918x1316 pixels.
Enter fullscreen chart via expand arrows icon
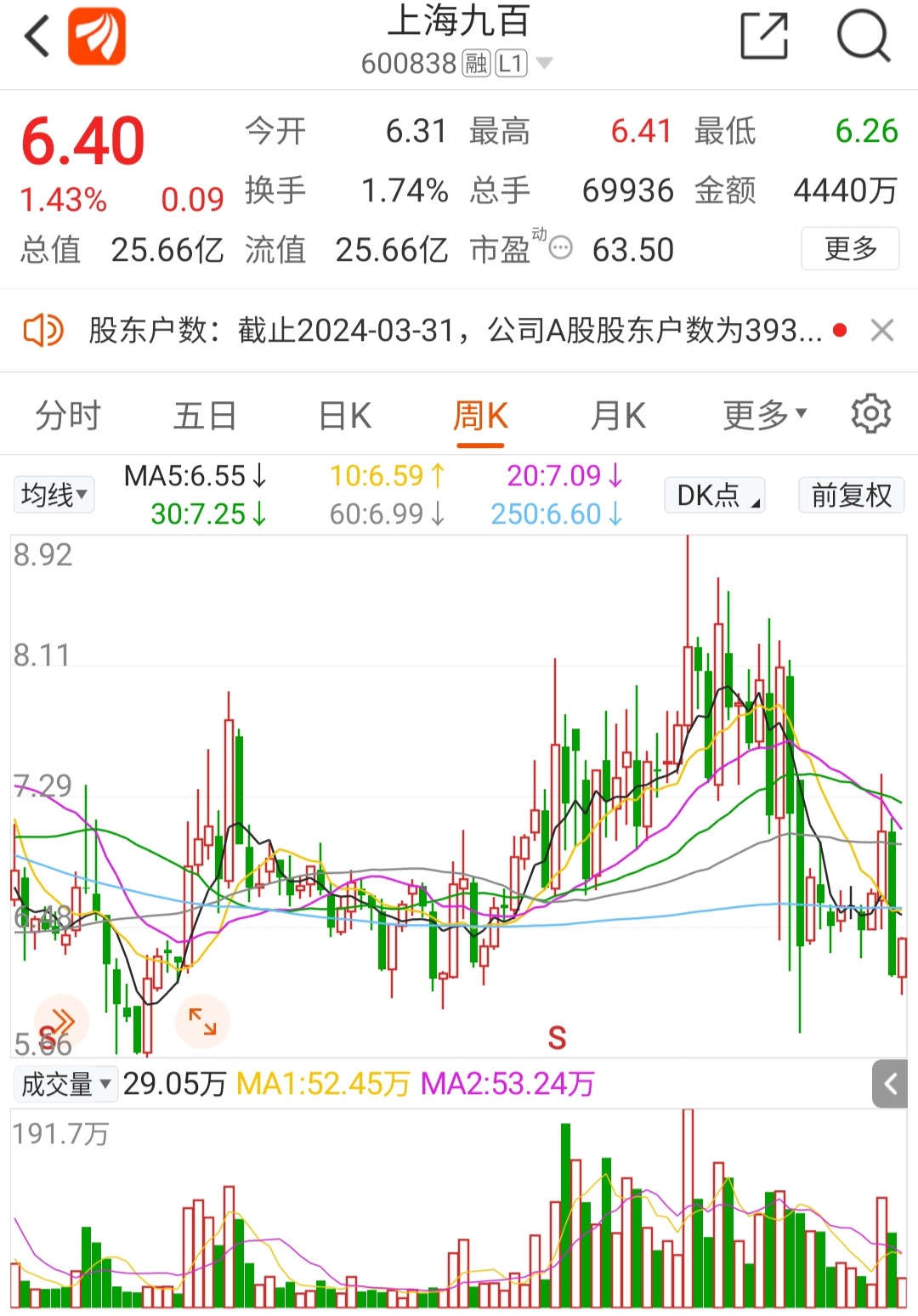(202, 1021)
